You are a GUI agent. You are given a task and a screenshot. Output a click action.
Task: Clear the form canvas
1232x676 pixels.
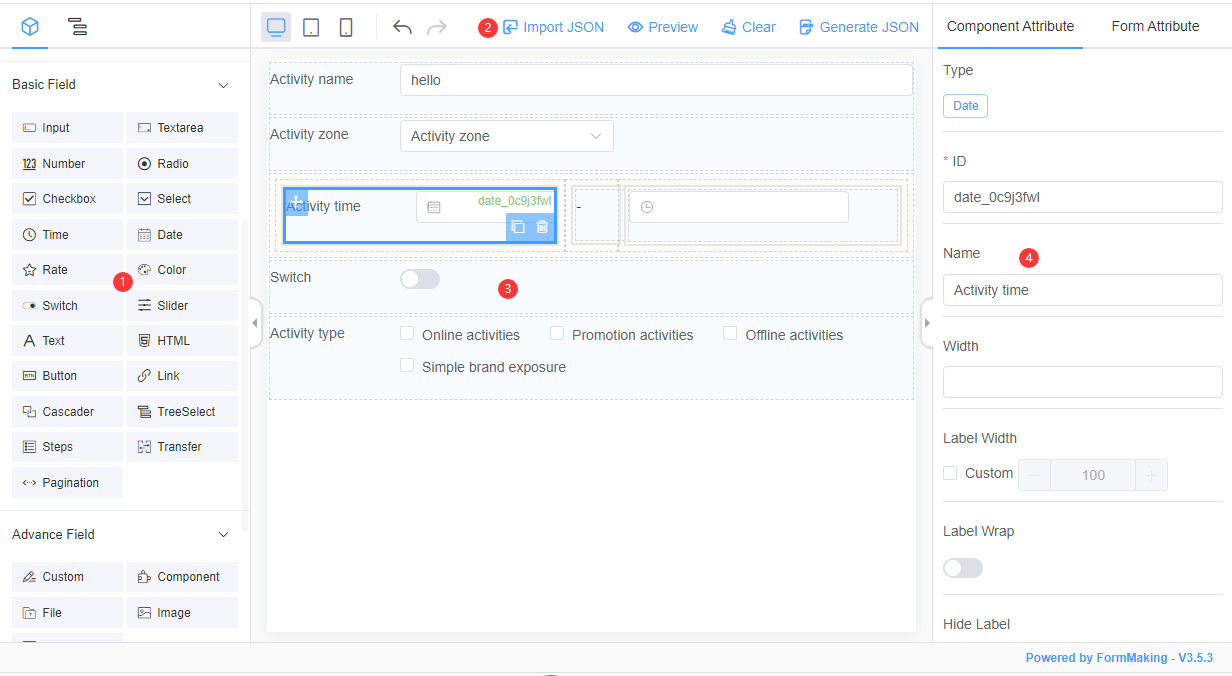point(748,27)
